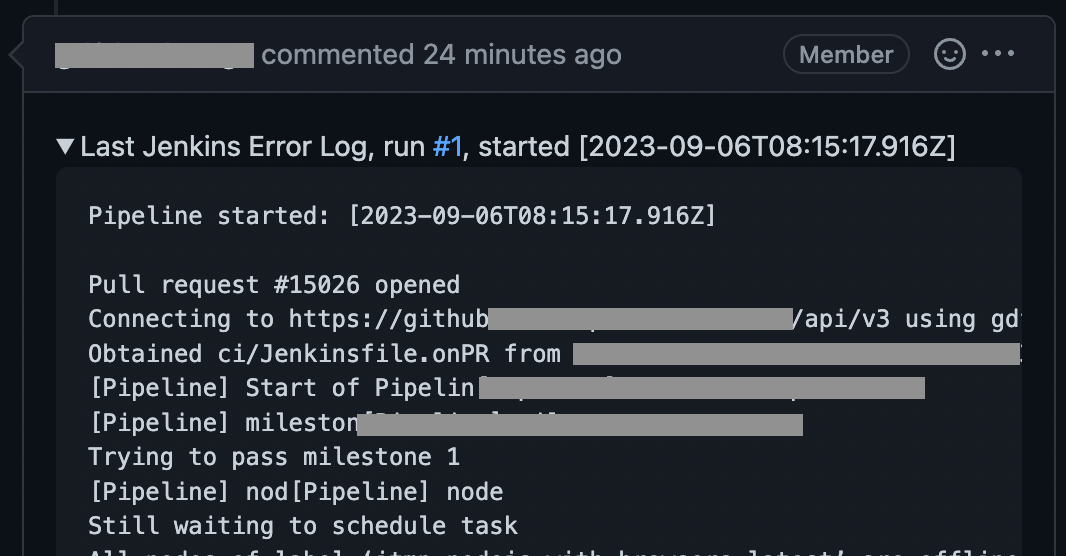Open the comment's three-dot options menu
The height and width of the screenshot is (556, 1066).
[998, 54]
